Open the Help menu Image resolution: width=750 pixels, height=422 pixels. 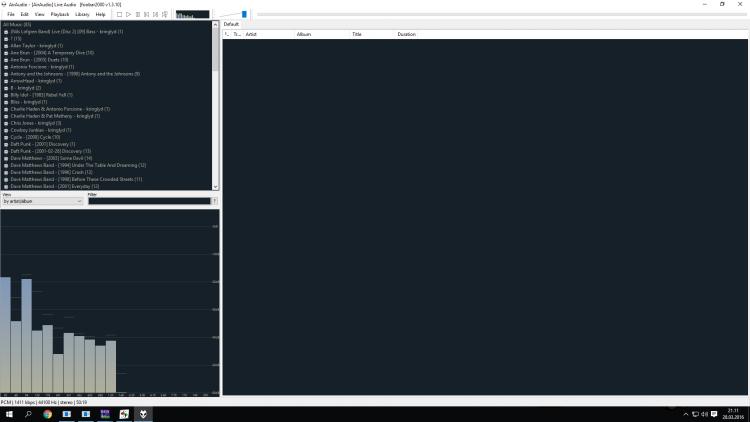(100, 14)
